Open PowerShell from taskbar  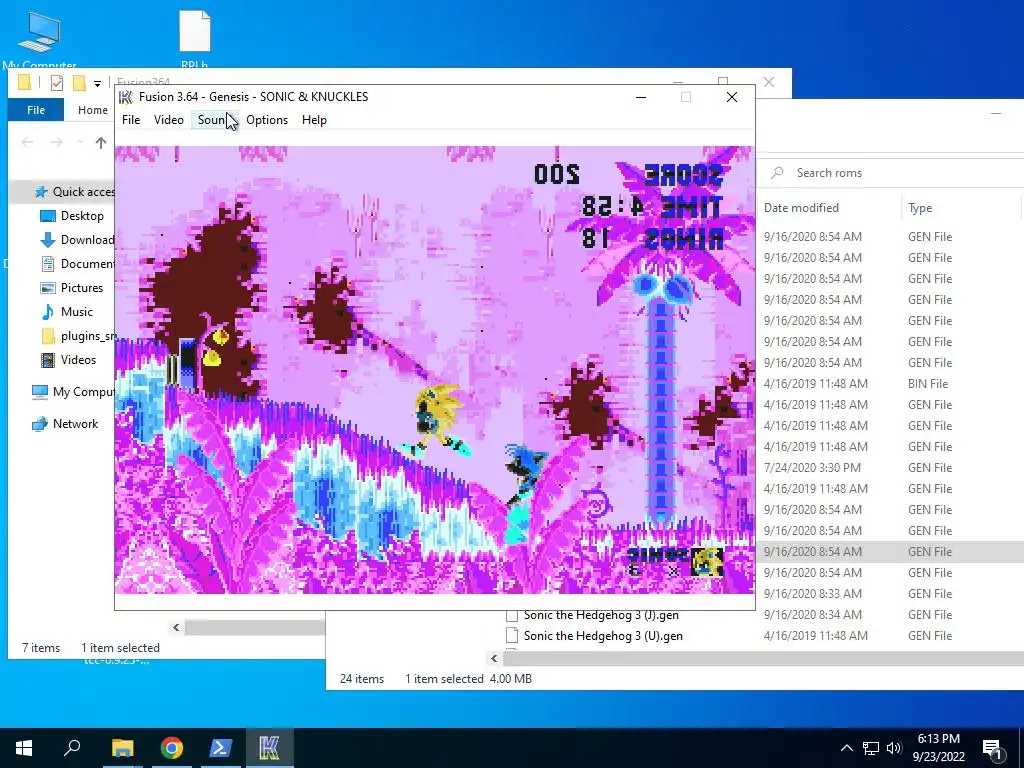[x=221, y=748]
